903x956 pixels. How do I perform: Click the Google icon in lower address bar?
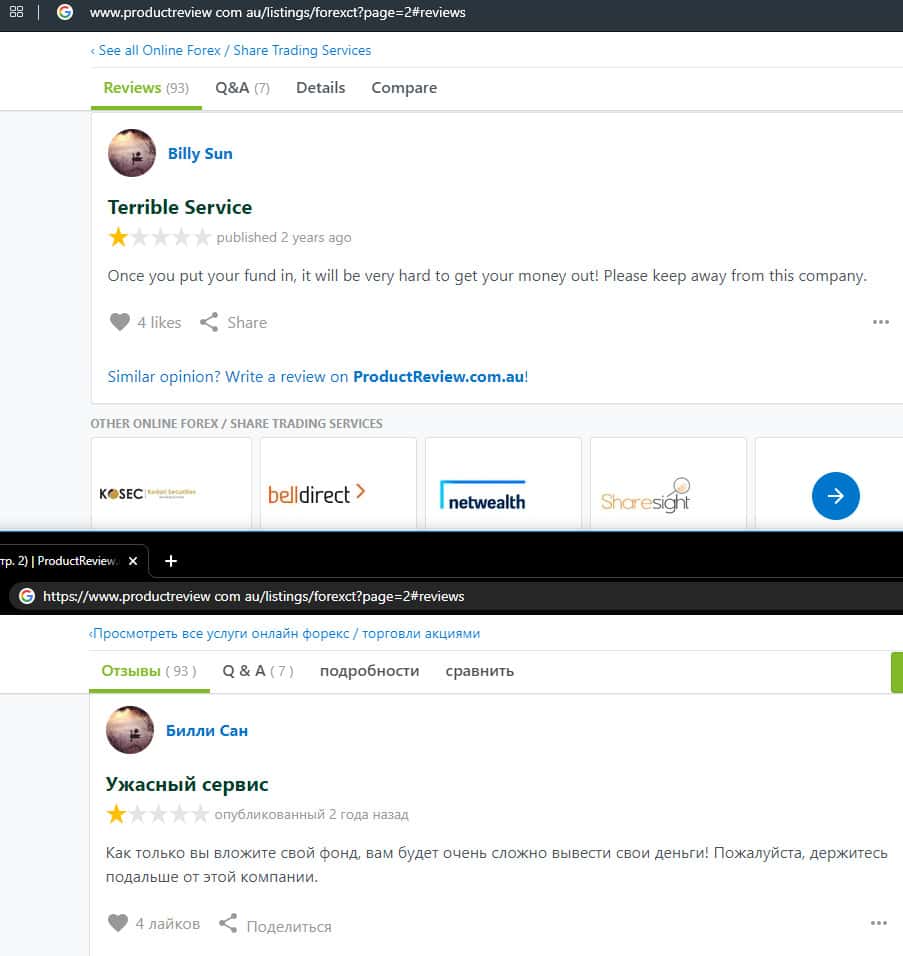[x=27, y=596]
